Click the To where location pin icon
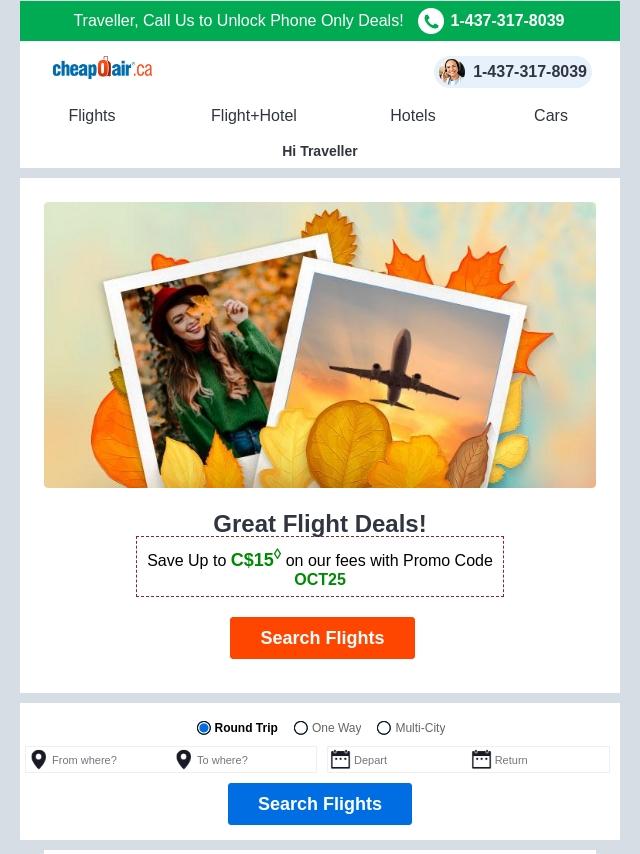Image resolution: width=640 pixels, height=854 pixels. pos(184,760)
